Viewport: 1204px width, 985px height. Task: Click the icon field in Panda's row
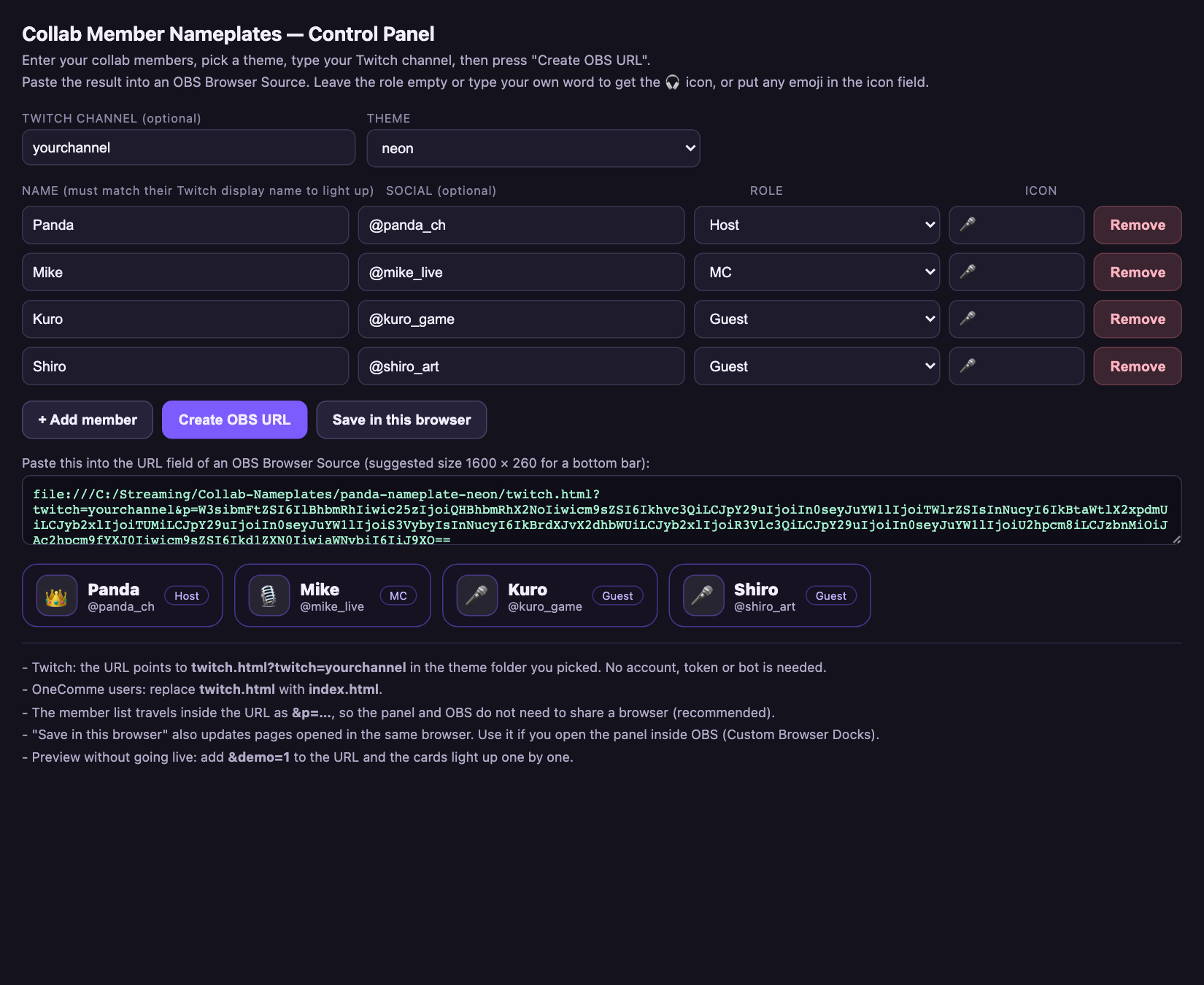point(1016,225)
